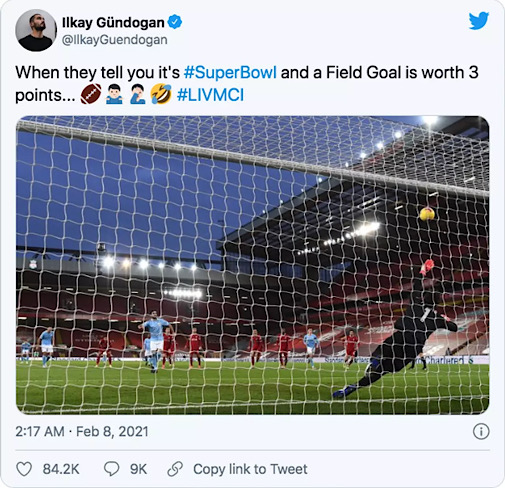This screenshot has width=505, height=488.
Task: Like the tweet with heart icon
Action: pos(24,469)
